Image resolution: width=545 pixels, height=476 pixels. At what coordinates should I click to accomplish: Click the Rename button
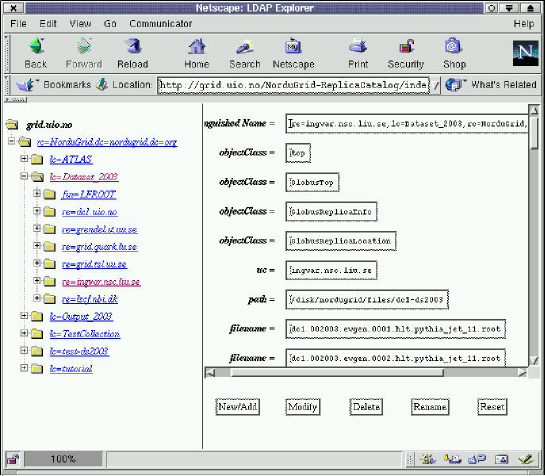(430, 407)
